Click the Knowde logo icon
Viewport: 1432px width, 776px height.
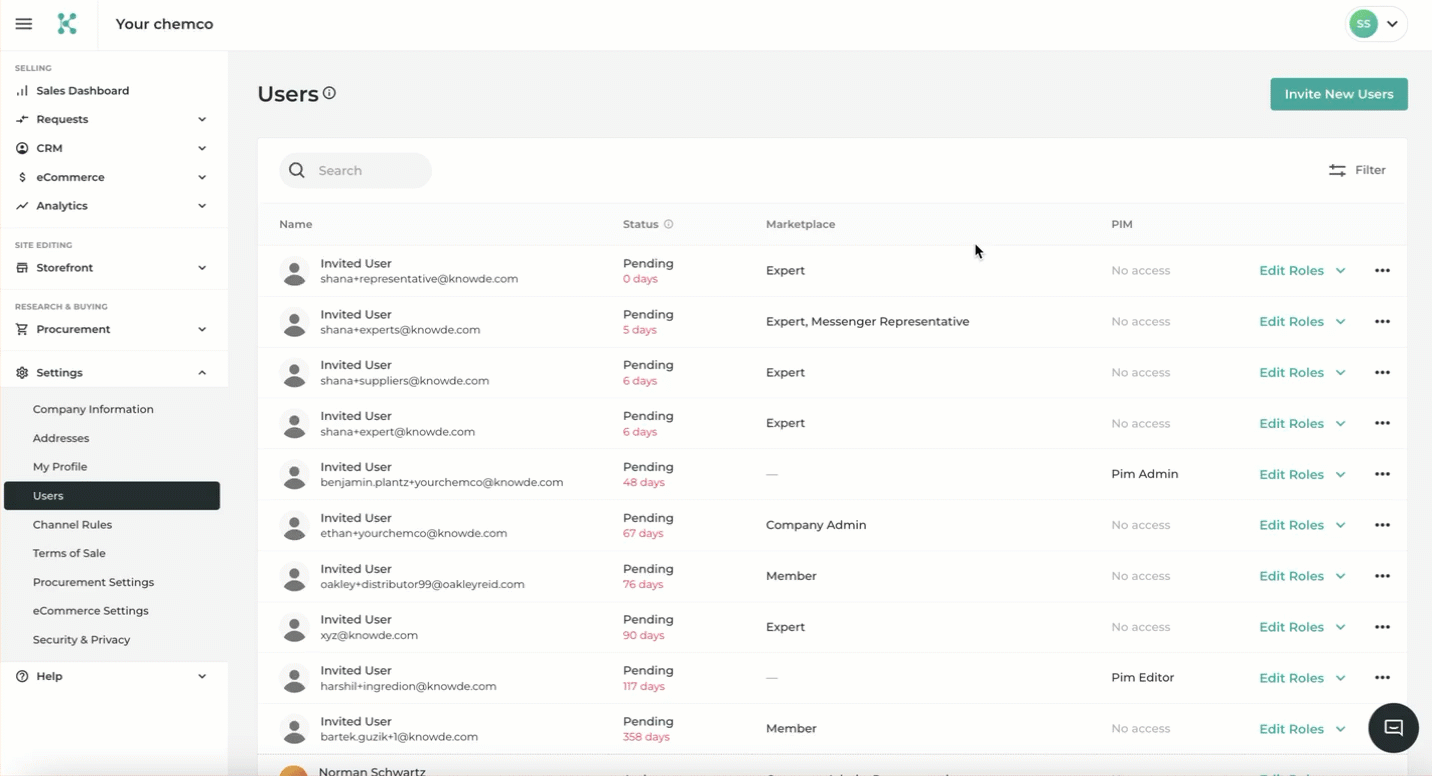[67, 24]
